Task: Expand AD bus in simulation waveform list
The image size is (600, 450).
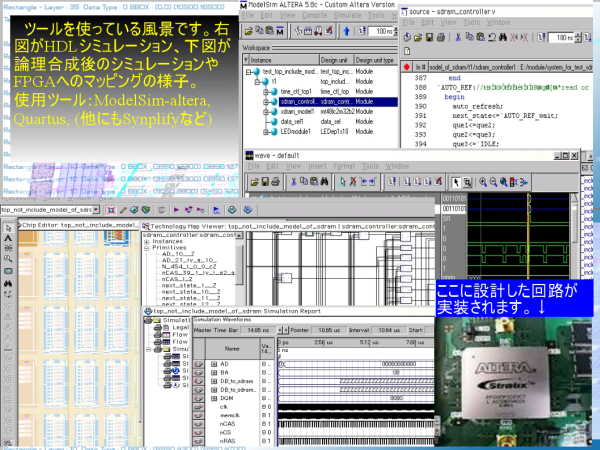Action: (214, 364)
